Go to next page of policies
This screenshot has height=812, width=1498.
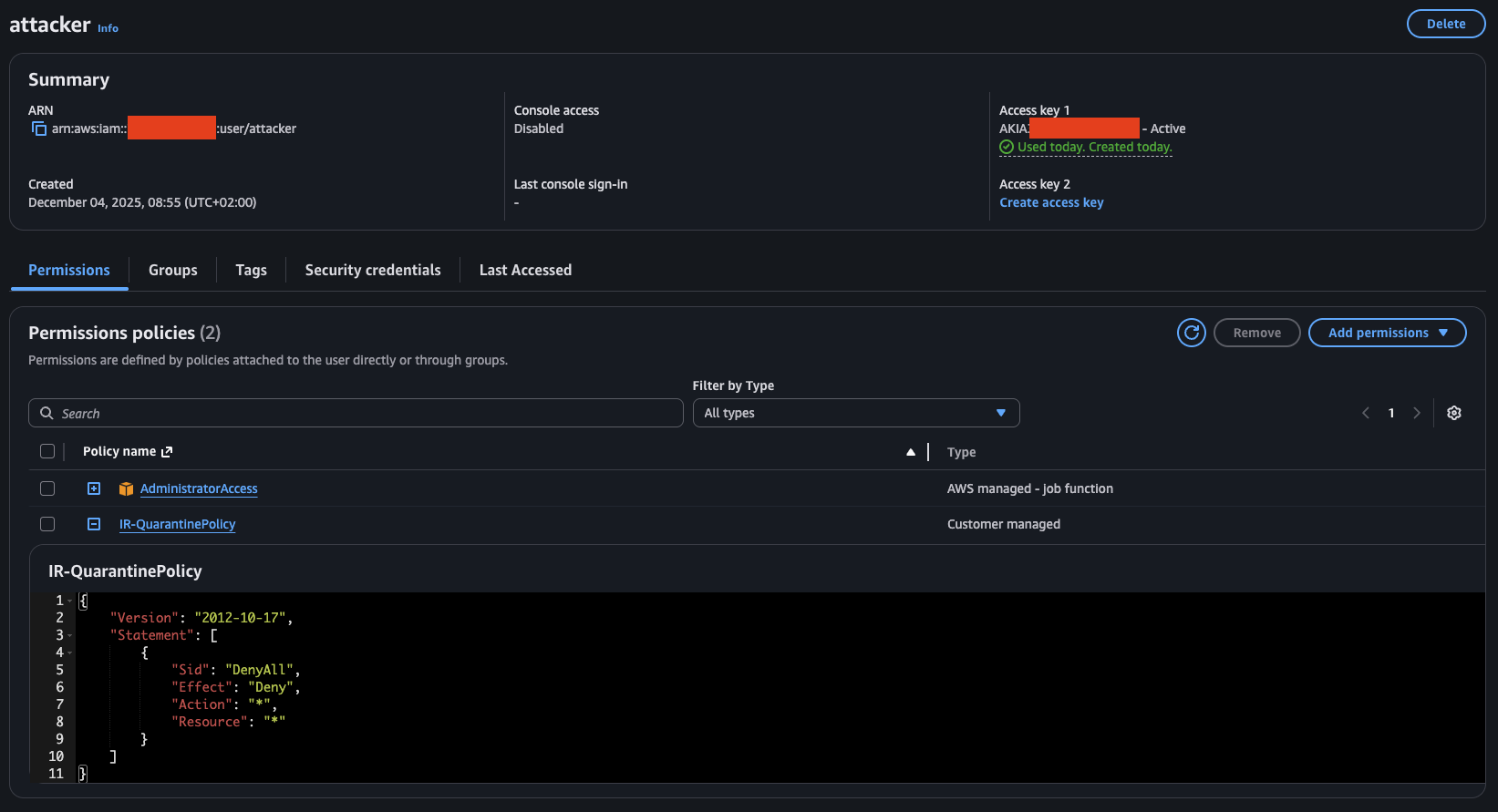pos(1416,413)
